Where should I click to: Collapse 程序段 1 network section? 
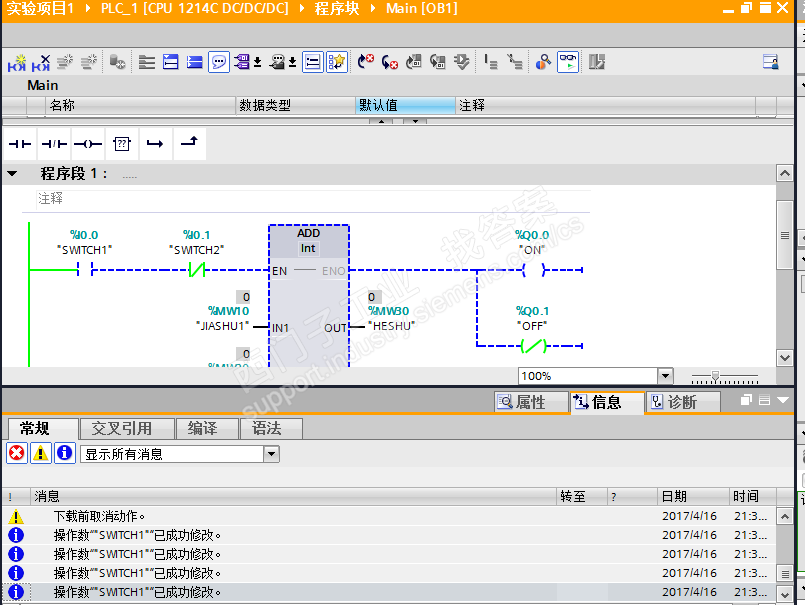click(10, 172)
